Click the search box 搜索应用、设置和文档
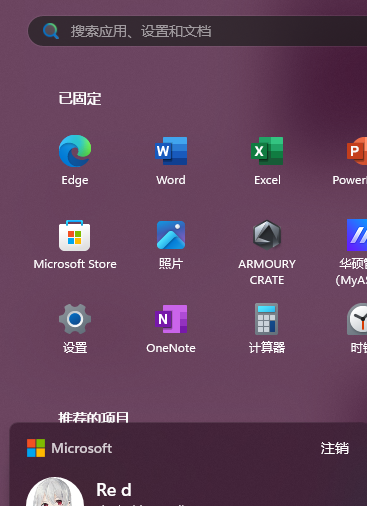 tap(197, 31)
